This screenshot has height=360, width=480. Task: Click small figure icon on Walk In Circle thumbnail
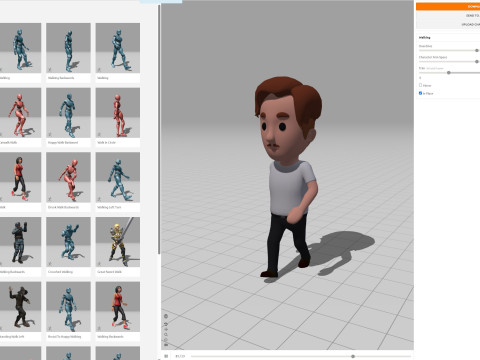coord(99,134)
